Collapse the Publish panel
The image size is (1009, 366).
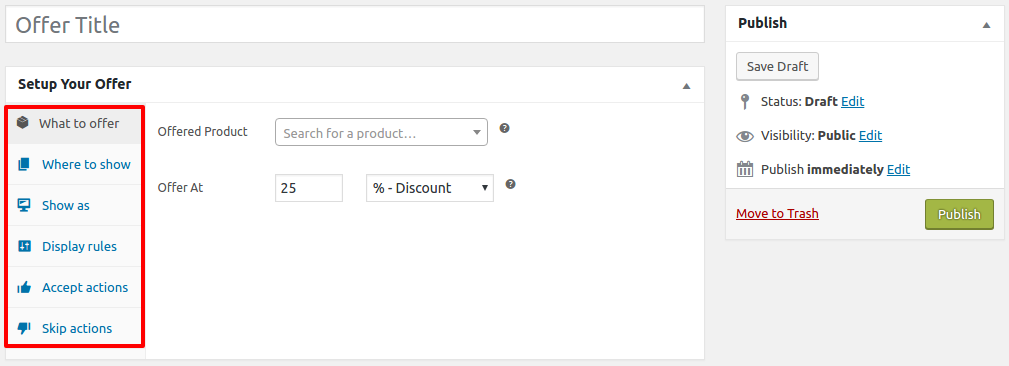986,25
